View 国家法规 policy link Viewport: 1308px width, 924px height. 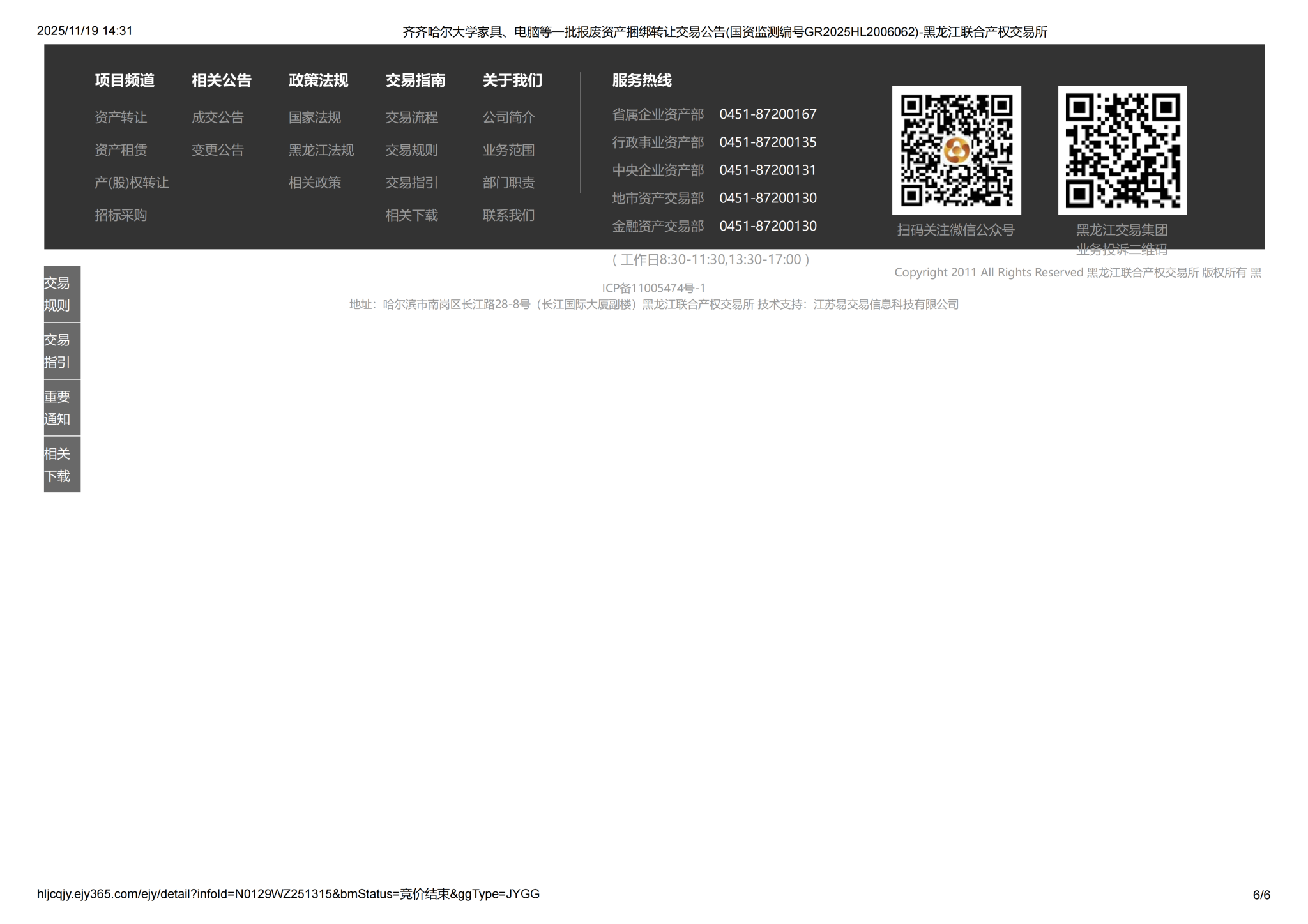coord(315,117)
